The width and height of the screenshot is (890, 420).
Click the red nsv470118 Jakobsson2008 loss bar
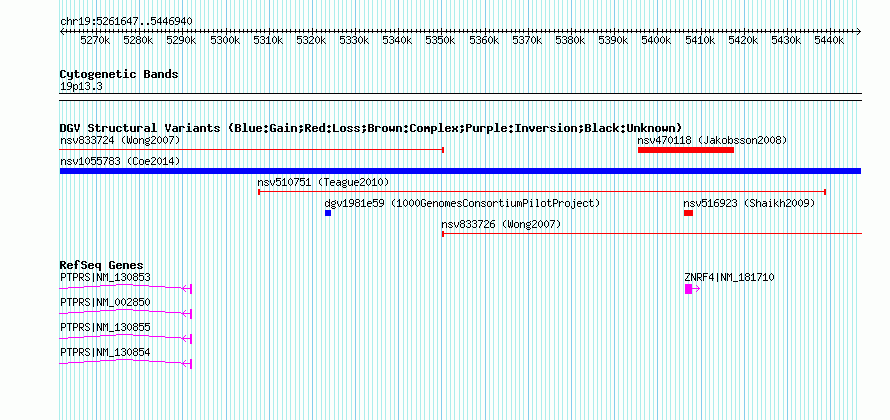coord(686,150)
